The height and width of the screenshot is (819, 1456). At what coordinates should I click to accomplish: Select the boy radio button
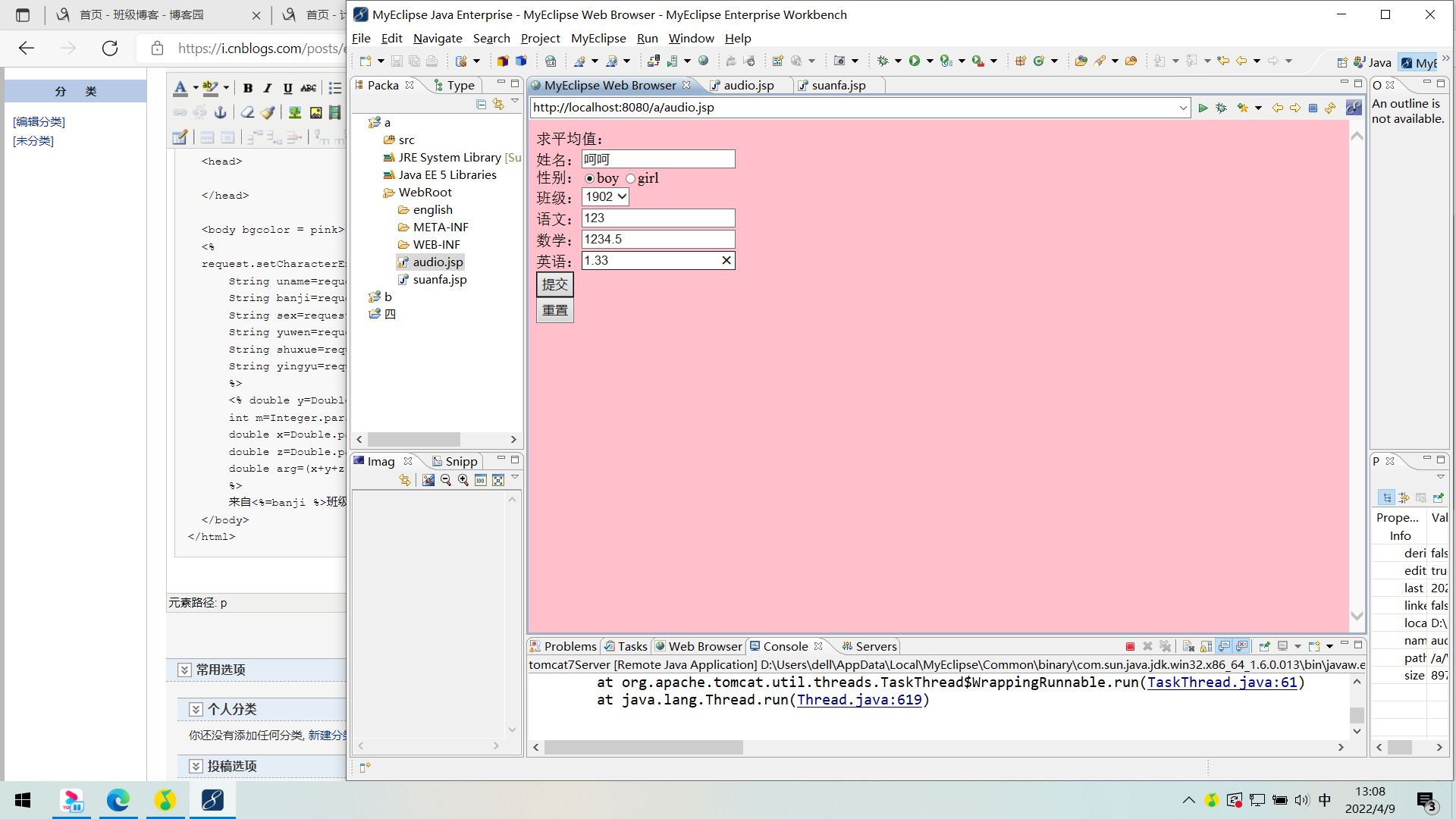pyautogui.click(x=589, y=179)
